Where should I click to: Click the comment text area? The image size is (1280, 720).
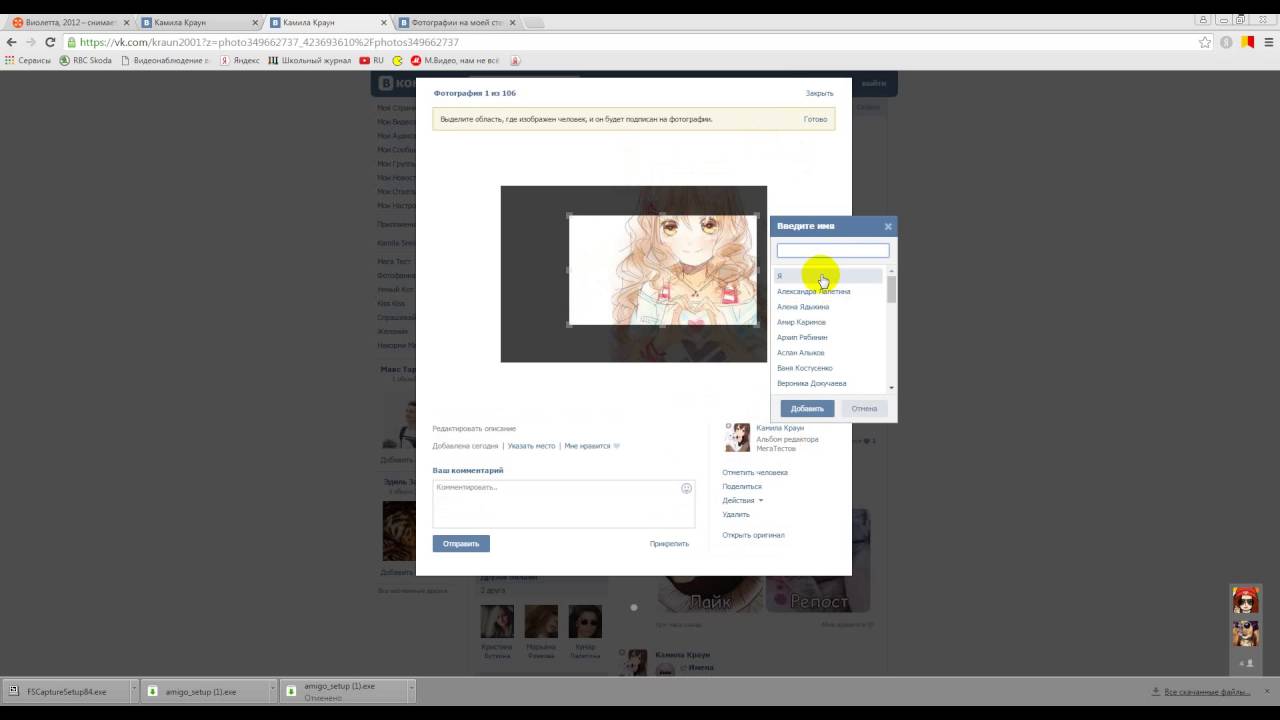click(x=563, y=503)
